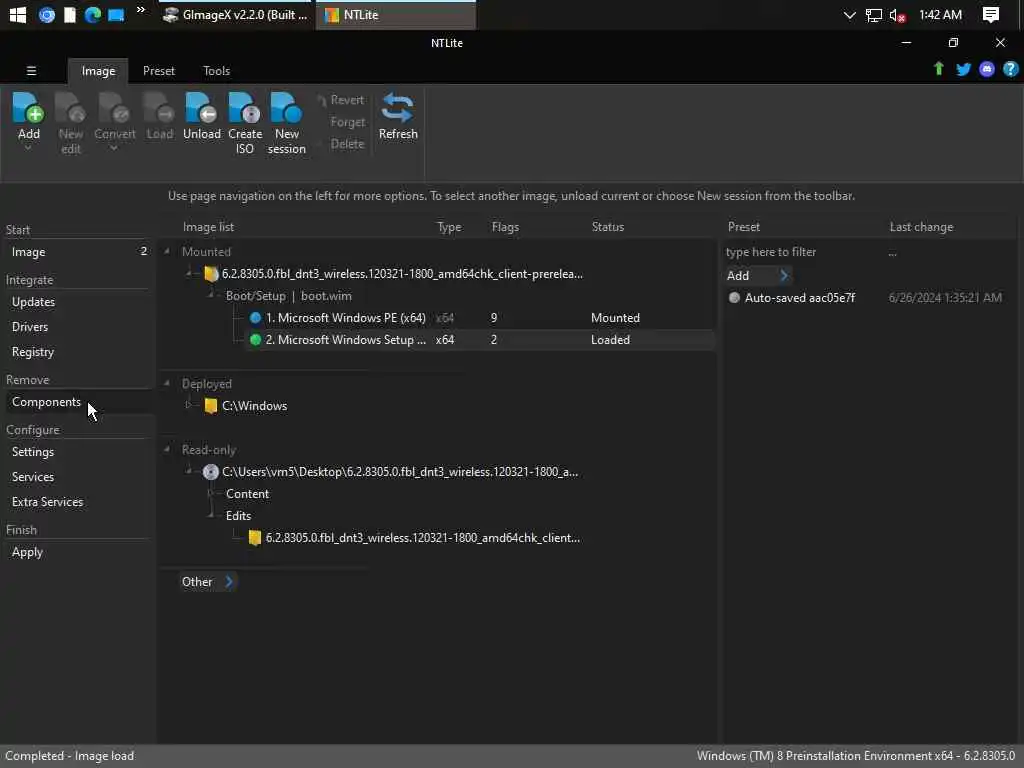Select Microsoft Windows Setup image row
Image resolution: width=1024 pixels, height=768 pixels.
(480, 340)
